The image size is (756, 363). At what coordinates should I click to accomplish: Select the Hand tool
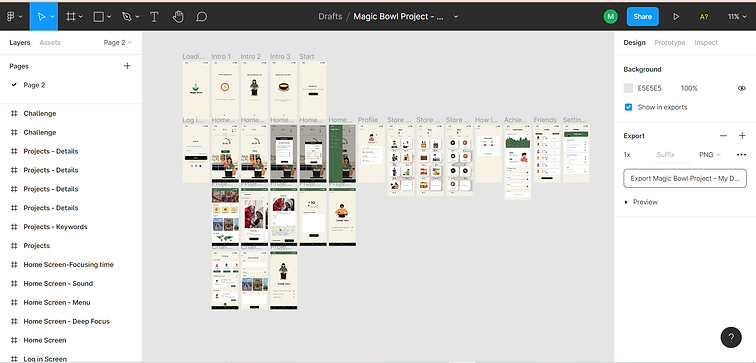(x=178, y=16)
